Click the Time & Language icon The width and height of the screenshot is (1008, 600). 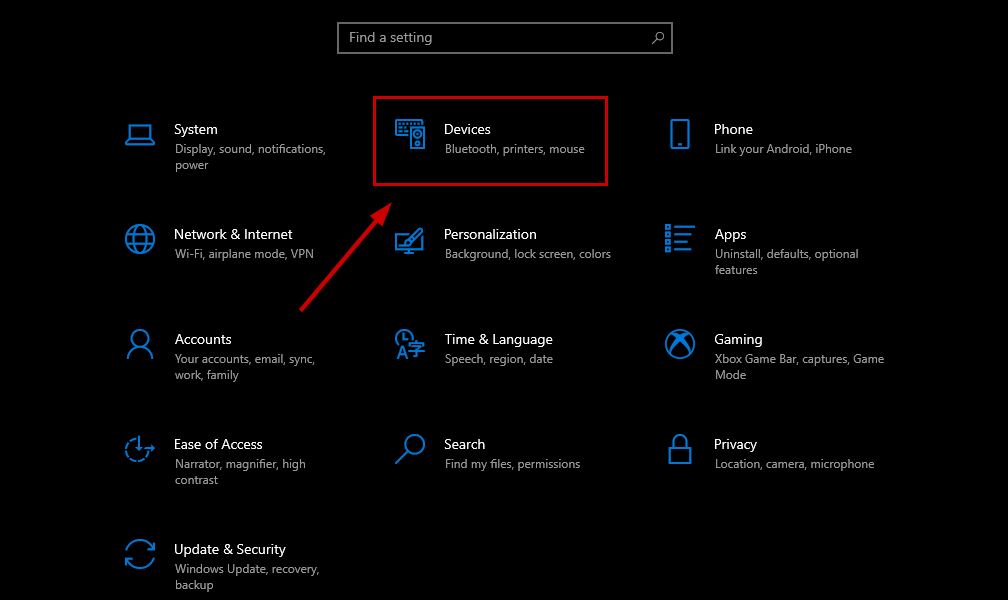coord(410,344)
